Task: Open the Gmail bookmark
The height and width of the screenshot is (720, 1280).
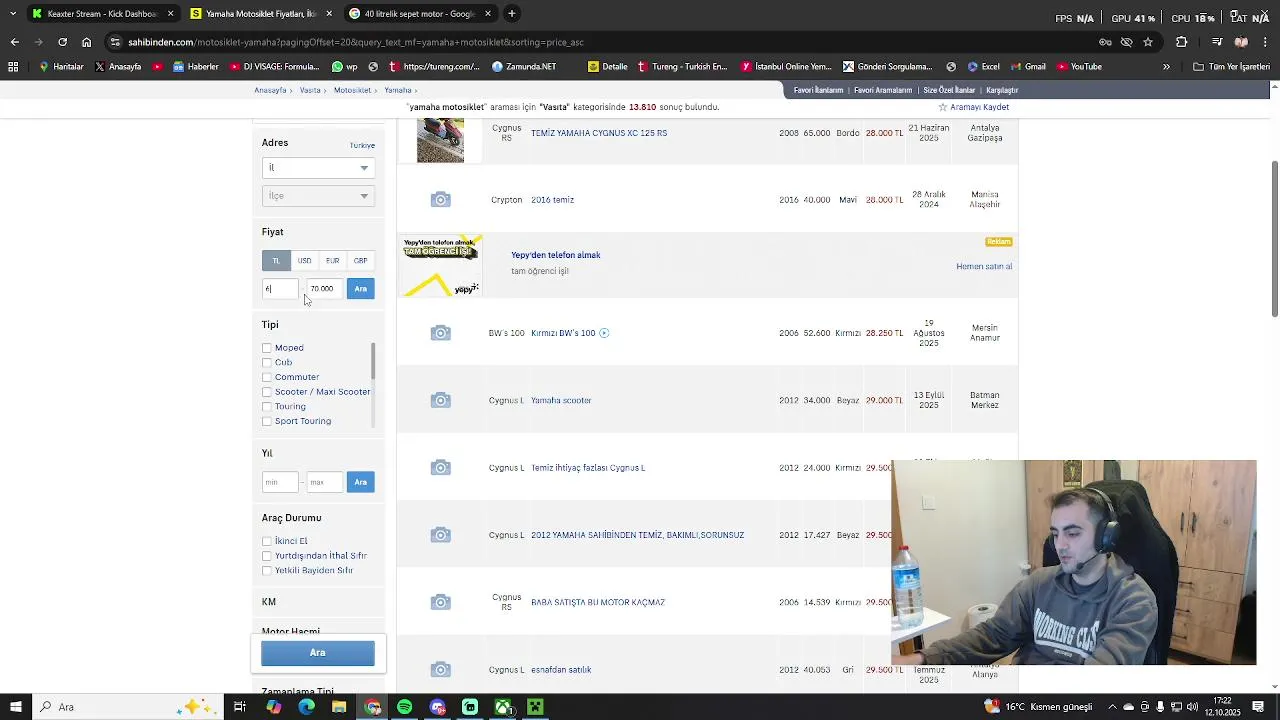Action: pos(1027,67)
